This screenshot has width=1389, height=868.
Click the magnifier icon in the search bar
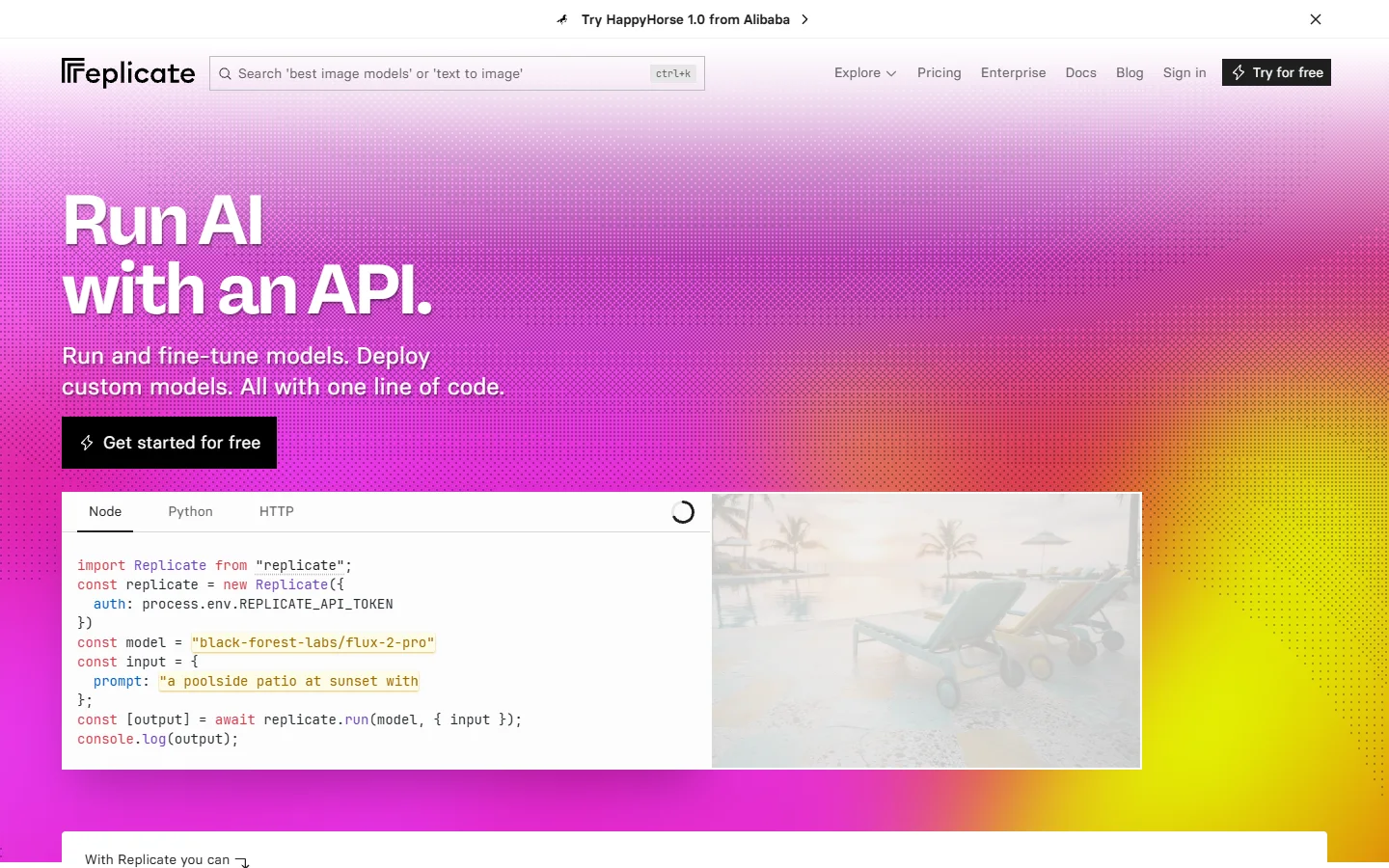[x=225, y=73]
